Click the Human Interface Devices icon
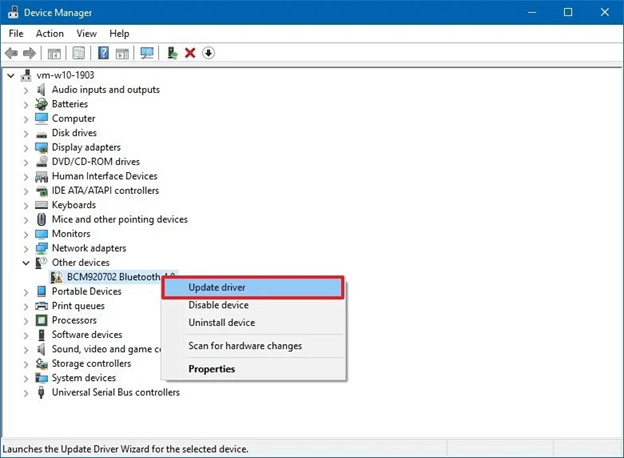Viewport: 624px width, 458px height. pos(41,176)
